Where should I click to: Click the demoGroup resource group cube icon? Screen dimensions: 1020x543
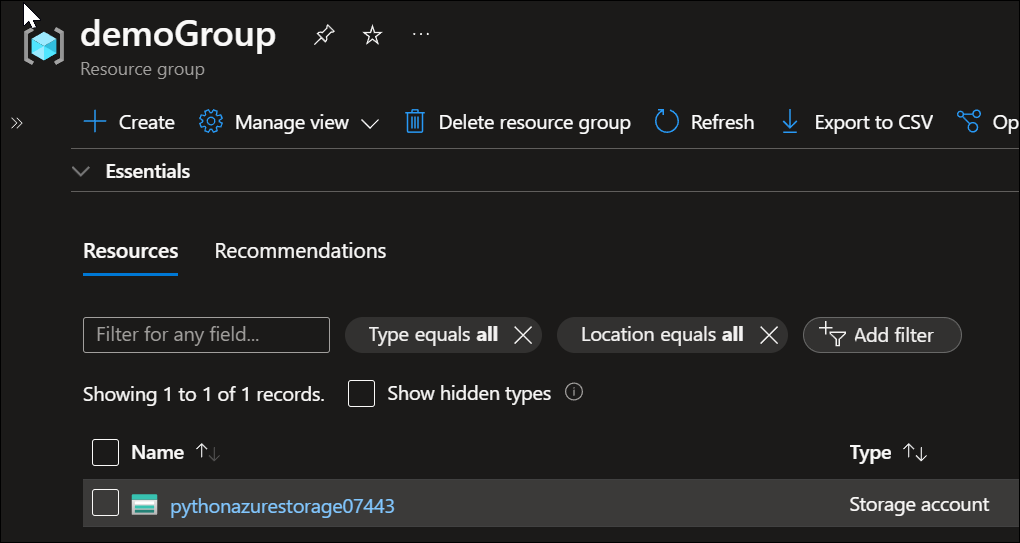pos(44,47)
